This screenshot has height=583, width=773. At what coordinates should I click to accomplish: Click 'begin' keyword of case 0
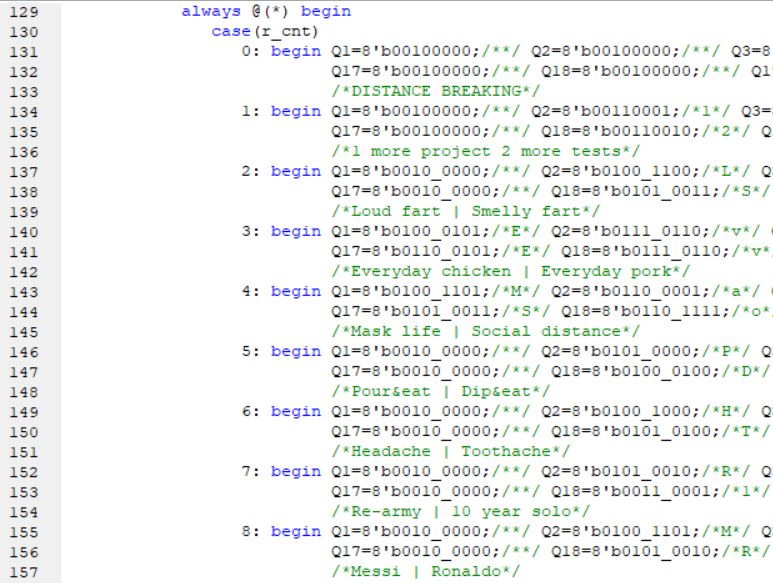[x=296, y=51]
